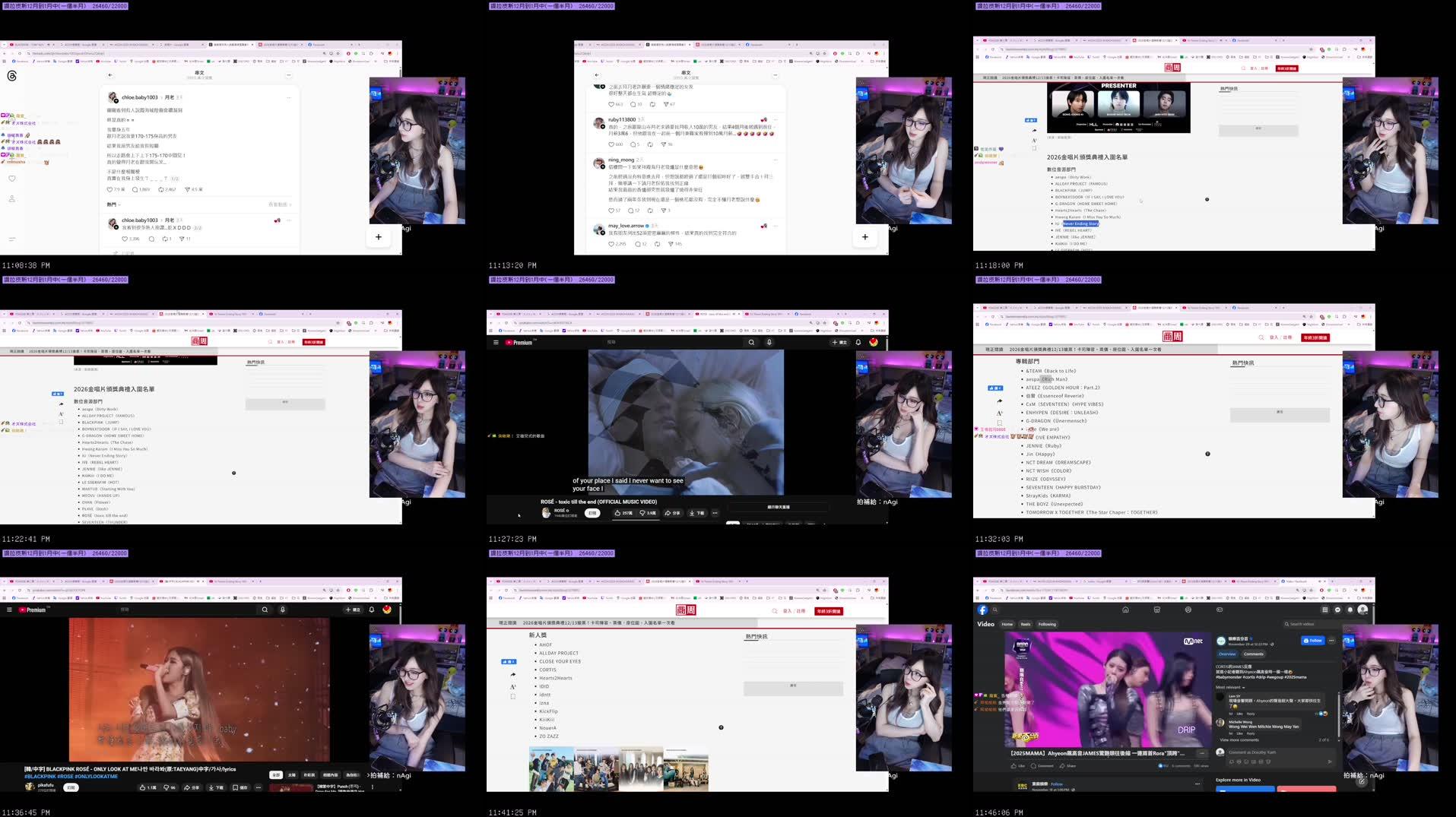
Task: Open the Most relevant comment sort dropdown
Action: pos(1229,687)
